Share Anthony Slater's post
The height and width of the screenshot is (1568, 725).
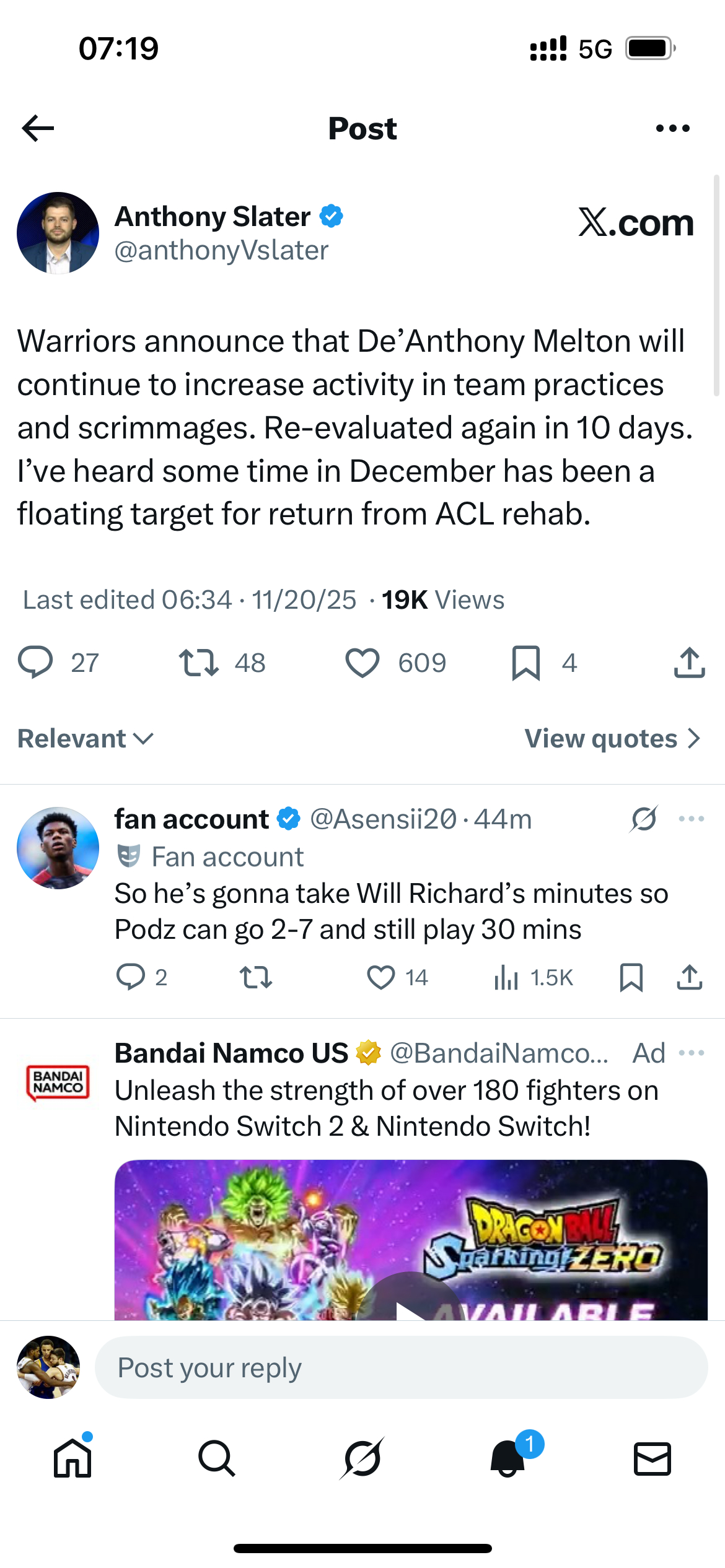pos(689,663)
